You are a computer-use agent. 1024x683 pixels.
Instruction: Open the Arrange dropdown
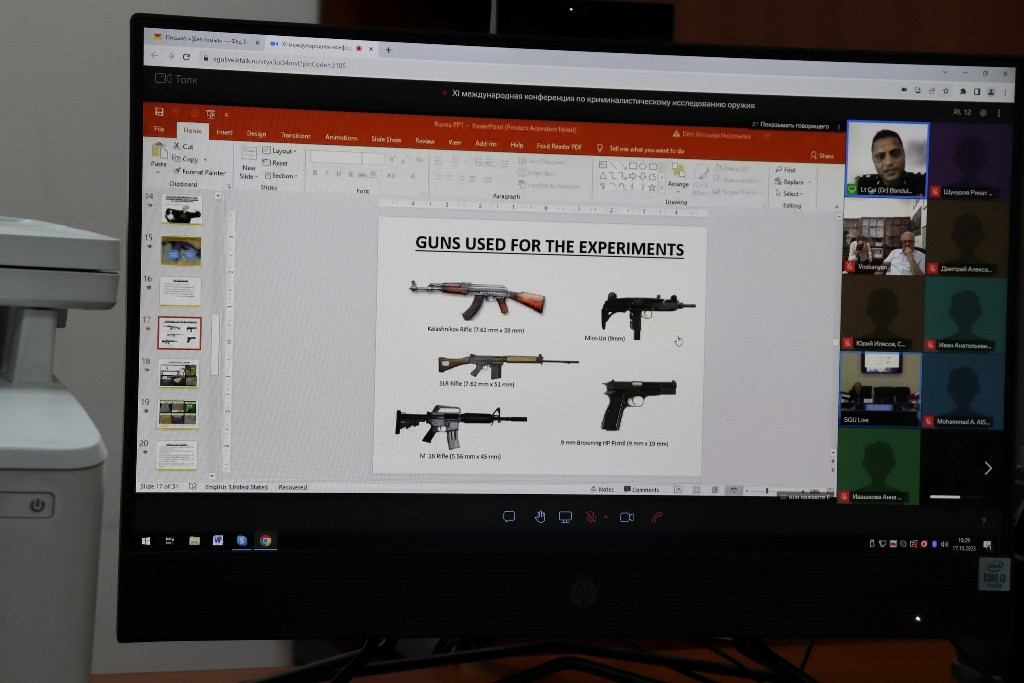pos(679,178)
